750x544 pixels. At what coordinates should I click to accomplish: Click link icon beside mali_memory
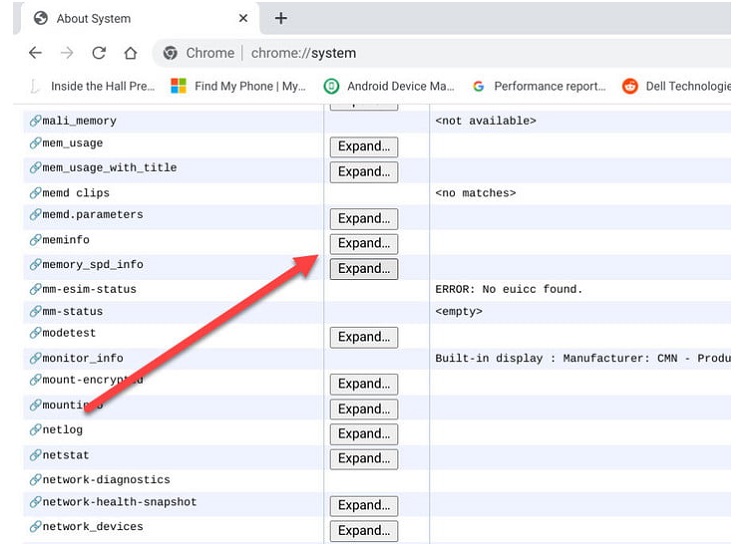coord(35,121)
